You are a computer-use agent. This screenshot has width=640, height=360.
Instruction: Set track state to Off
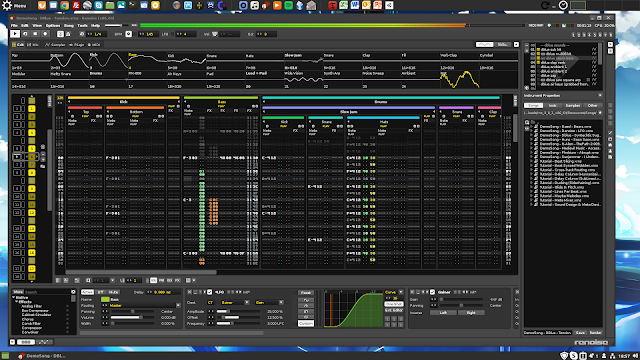point(100,292)
